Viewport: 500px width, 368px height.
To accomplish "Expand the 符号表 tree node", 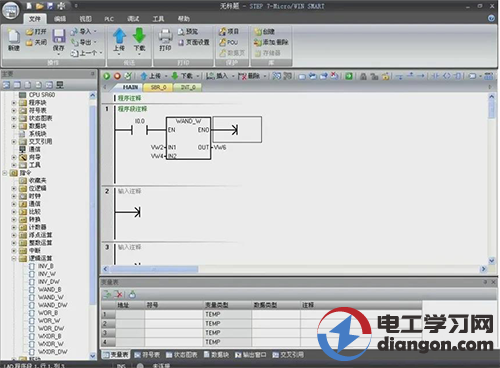I will click(14, 110).
